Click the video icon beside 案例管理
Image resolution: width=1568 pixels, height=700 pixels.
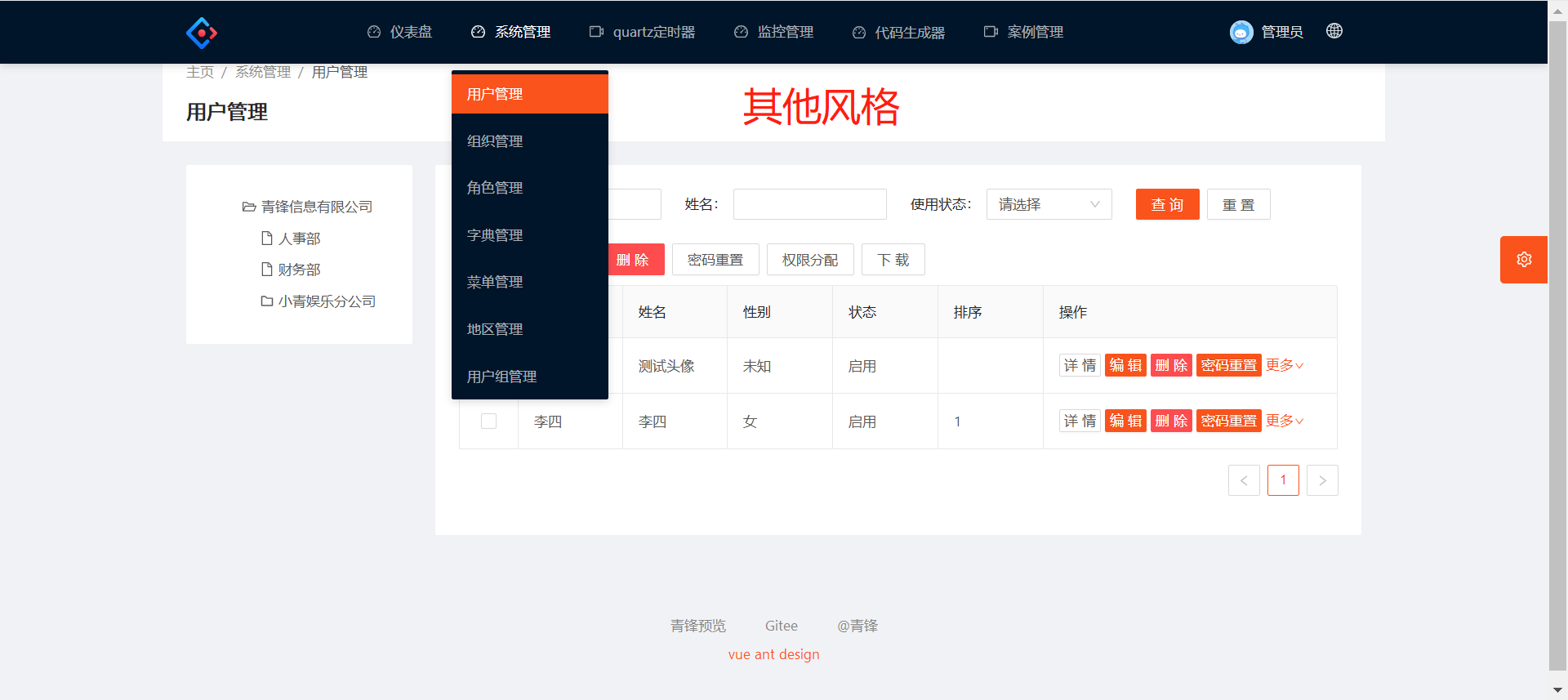click(x=991, y=32)
